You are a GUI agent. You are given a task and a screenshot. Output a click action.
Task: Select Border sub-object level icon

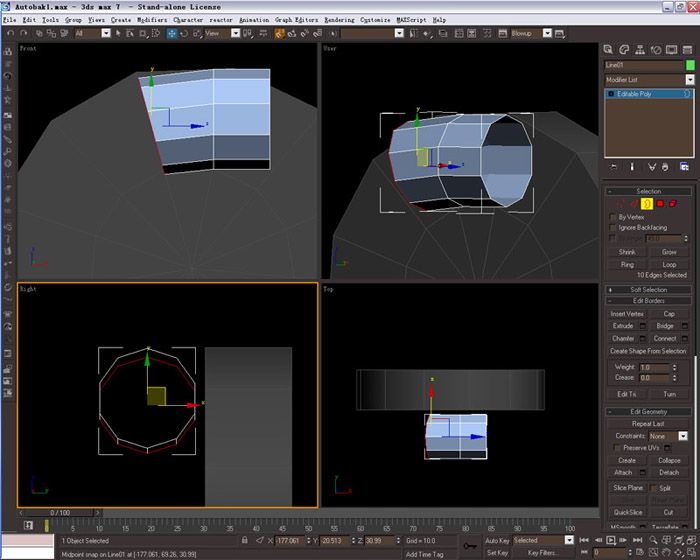coord(647,204)
